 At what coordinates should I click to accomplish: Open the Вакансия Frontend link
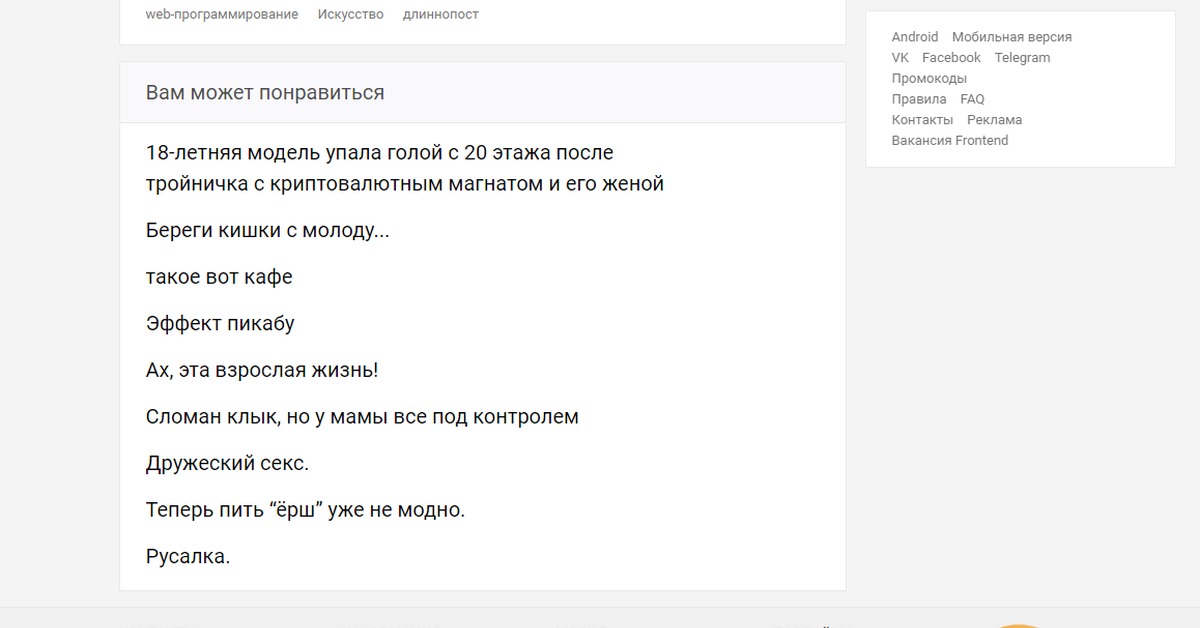(x=950, y=141)
